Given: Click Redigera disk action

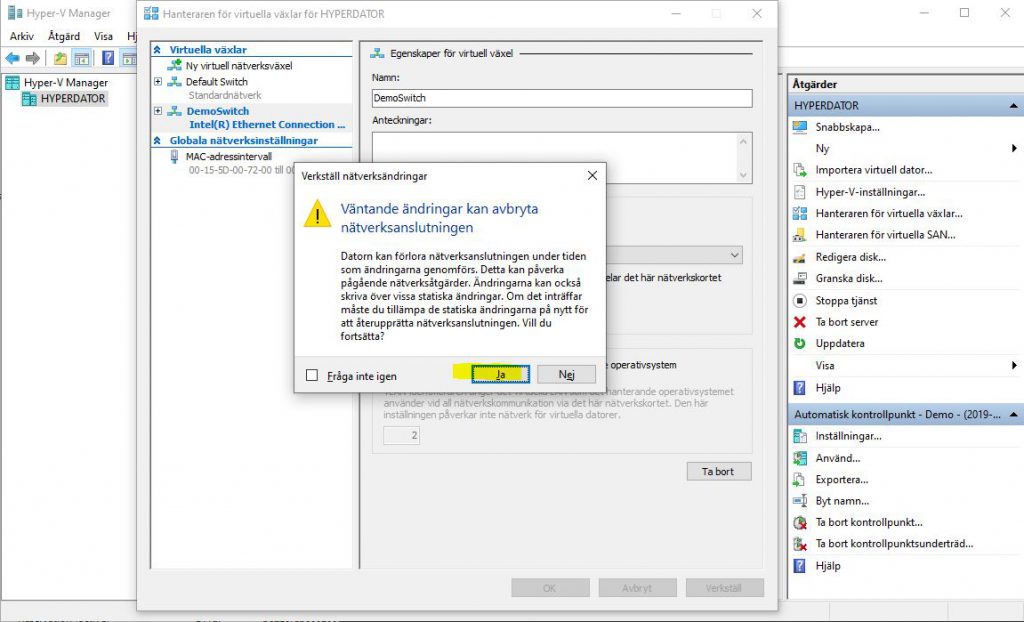Looking at the screenshot, I should [850, 257].
